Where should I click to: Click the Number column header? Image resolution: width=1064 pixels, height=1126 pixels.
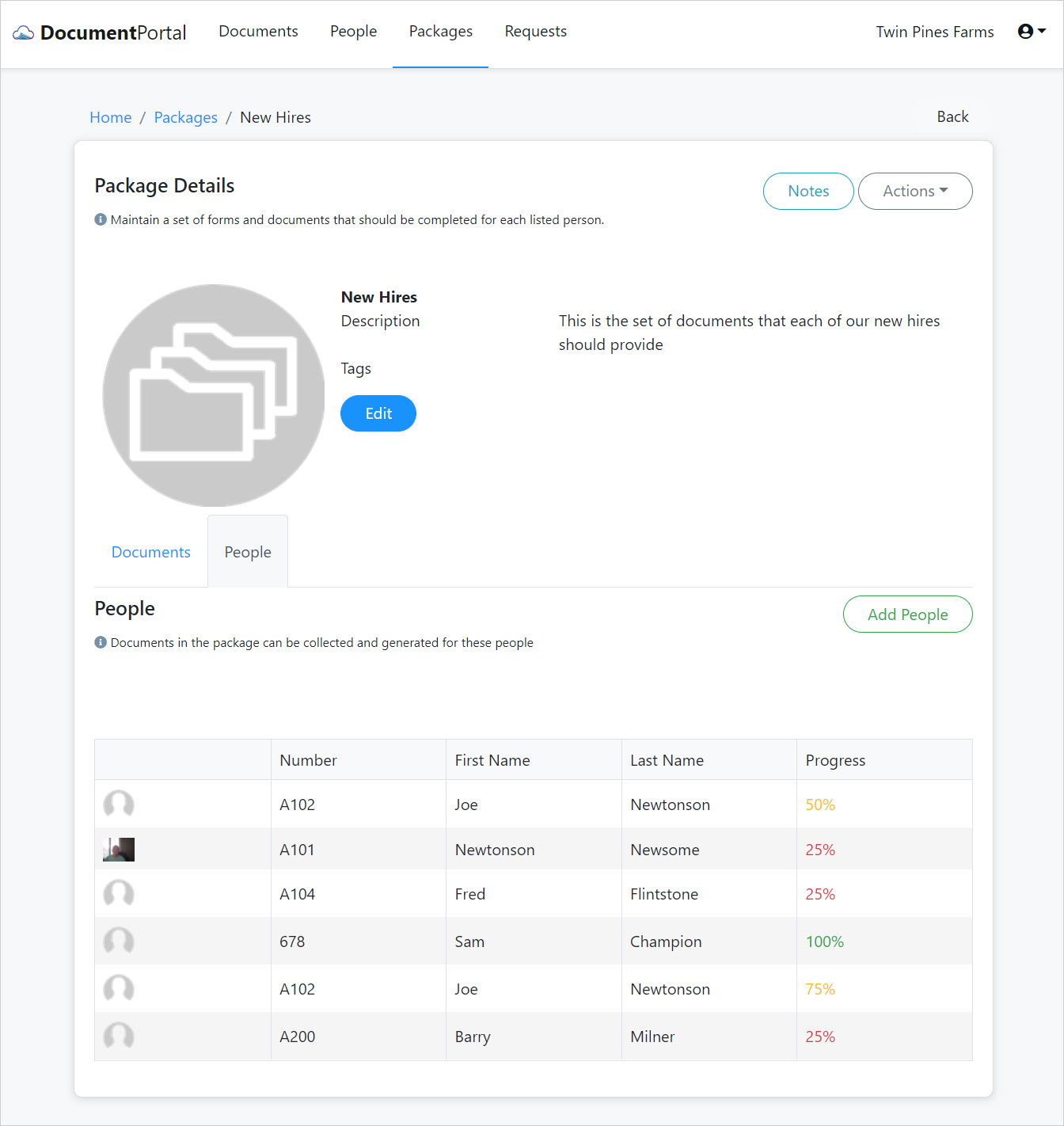tap(308, 759)
